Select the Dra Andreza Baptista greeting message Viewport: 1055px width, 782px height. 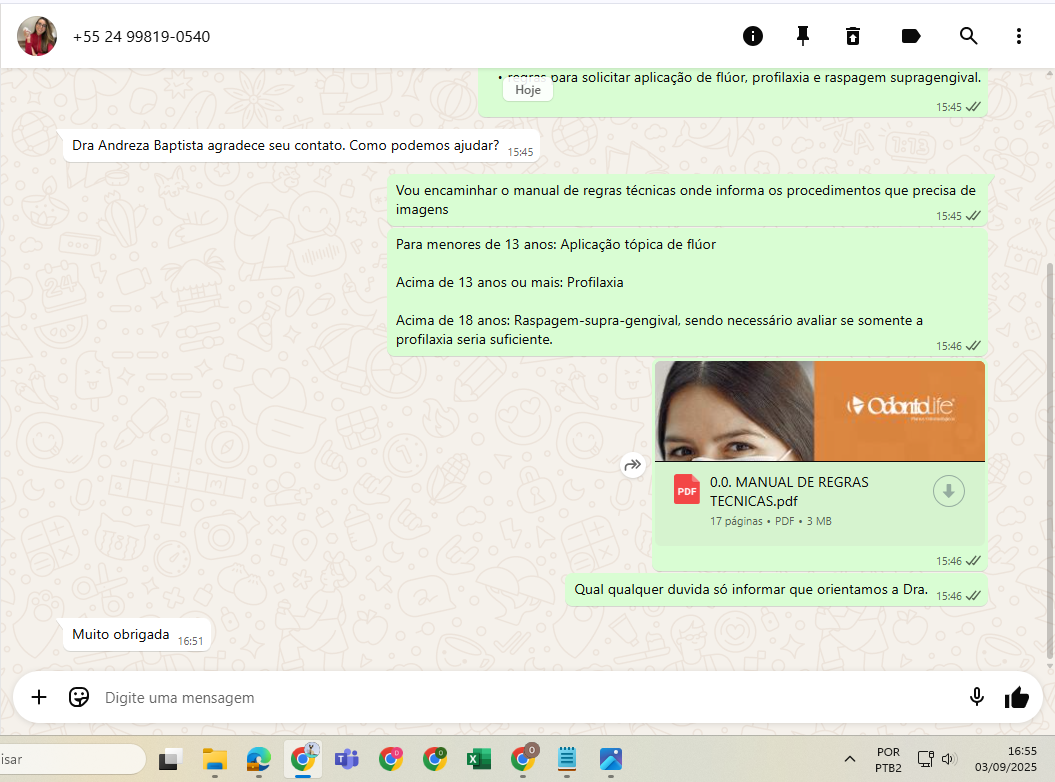point(301,146)
